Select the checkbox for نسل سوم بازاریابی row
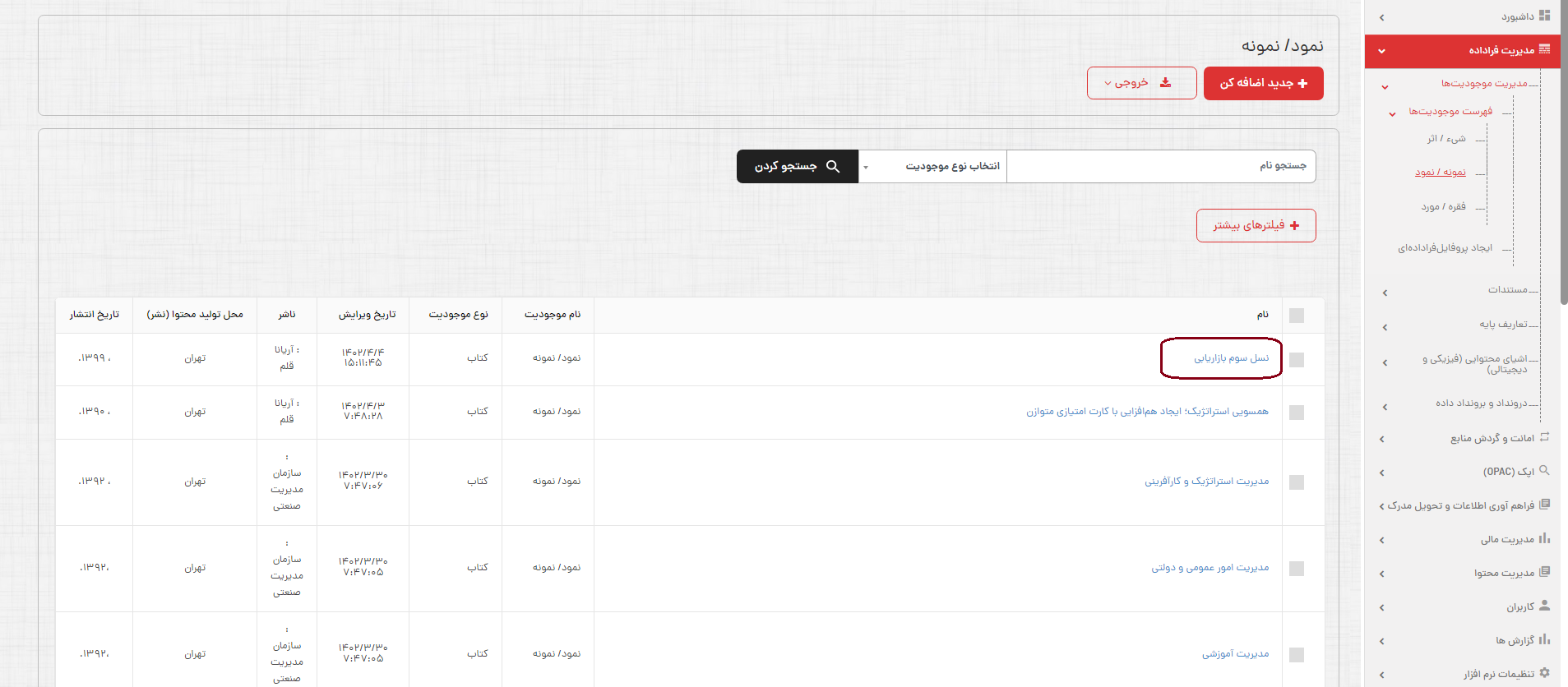1568x687 pixels. point(1297,359)
